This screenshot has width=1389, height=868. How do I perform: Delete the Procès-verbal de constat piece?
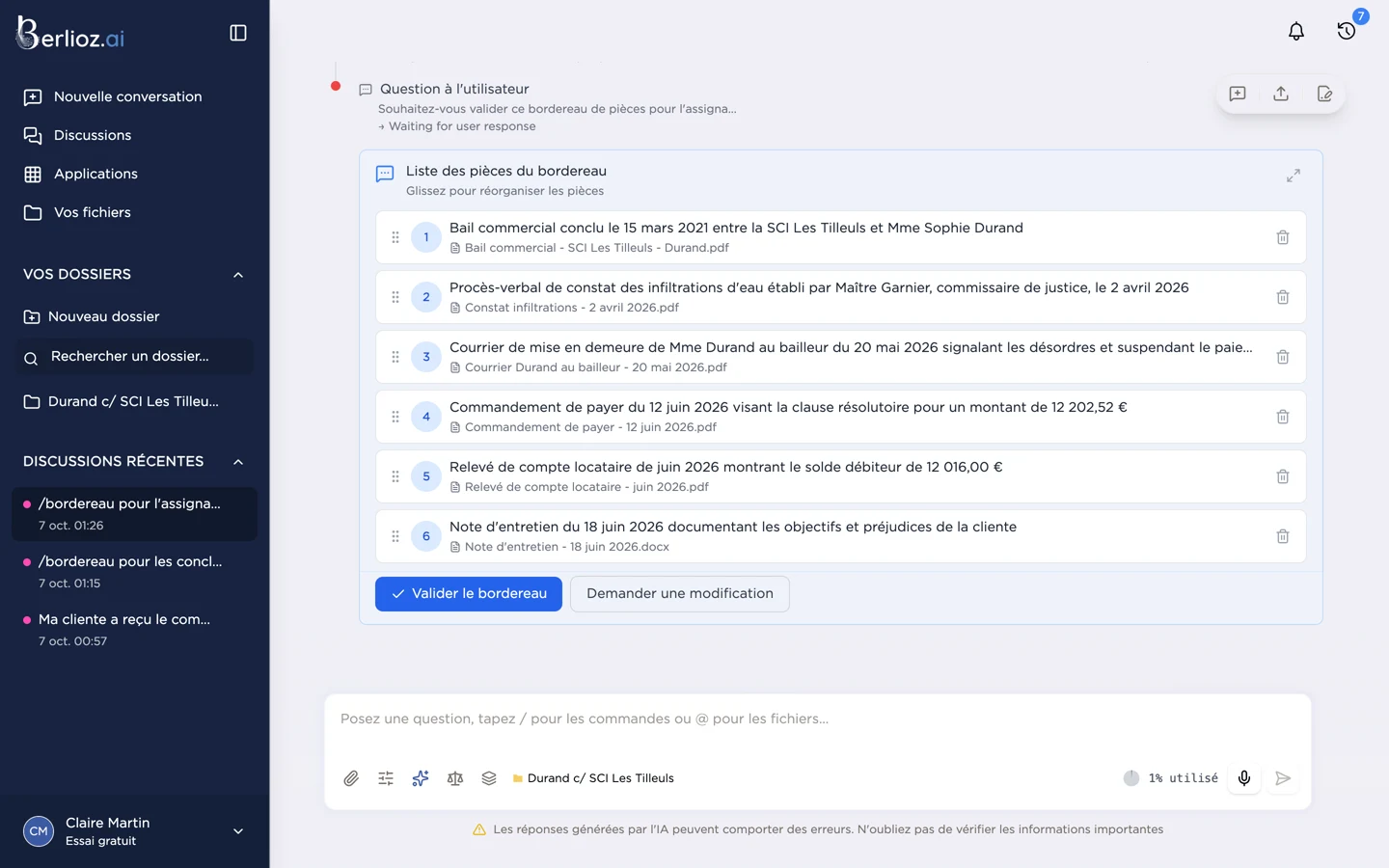(1283, 297)
